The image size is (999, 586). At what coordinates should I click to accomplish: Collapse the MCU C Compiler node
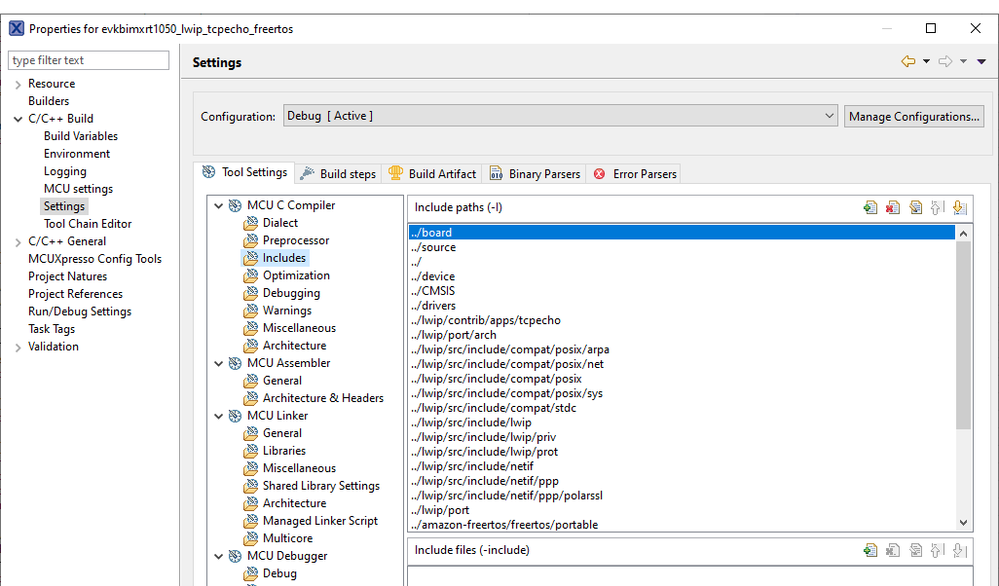219,206
